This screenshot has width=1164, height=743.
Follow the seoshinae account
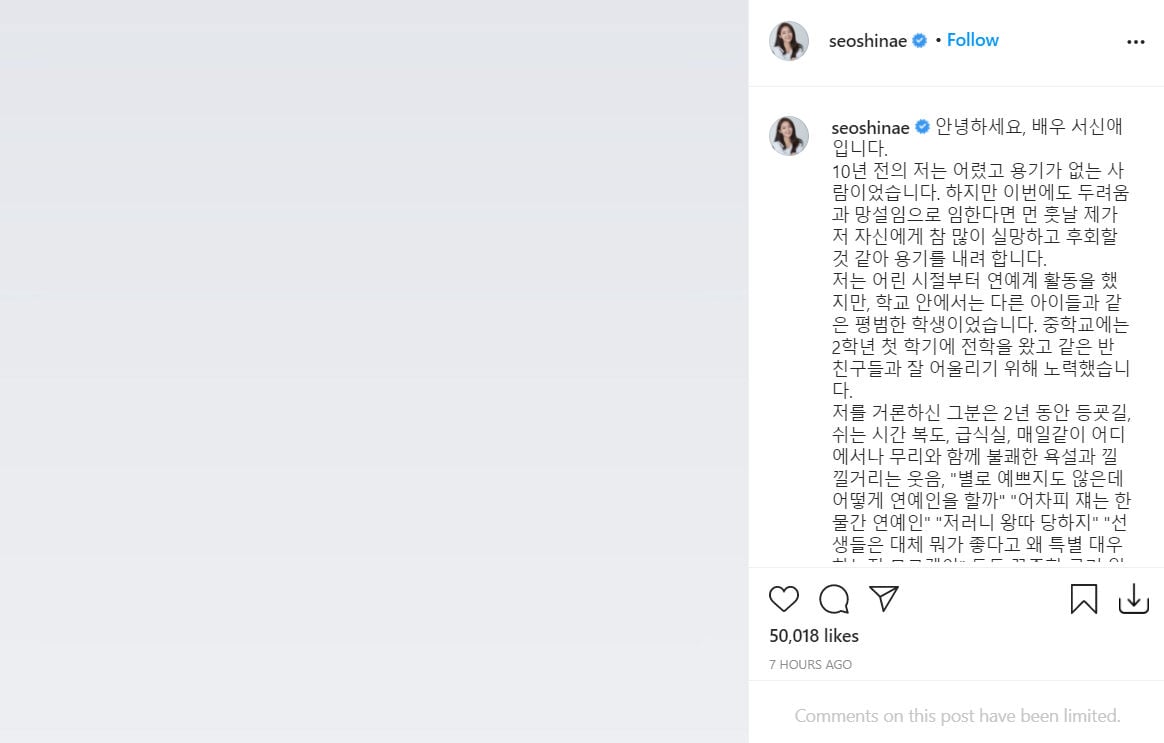click(972, 40)
